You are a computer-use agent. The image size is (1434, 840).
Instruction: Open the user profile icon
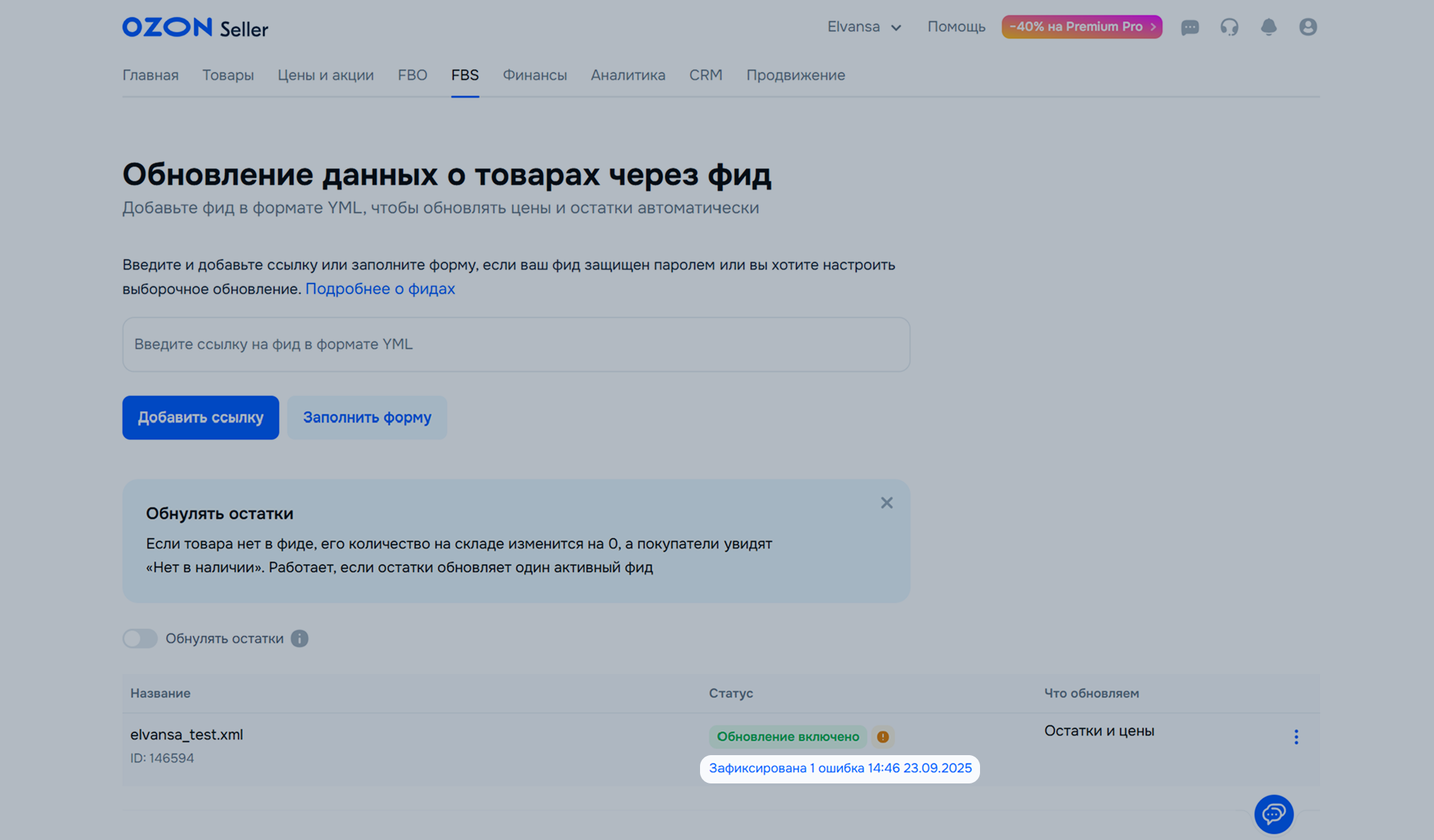tap(1307, 27)
